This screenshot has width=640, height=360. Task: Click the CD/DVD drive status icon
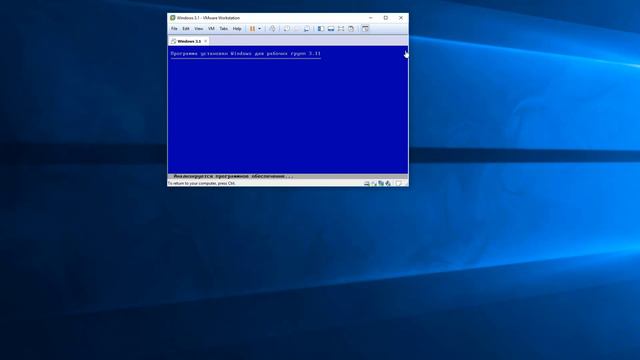374,184
